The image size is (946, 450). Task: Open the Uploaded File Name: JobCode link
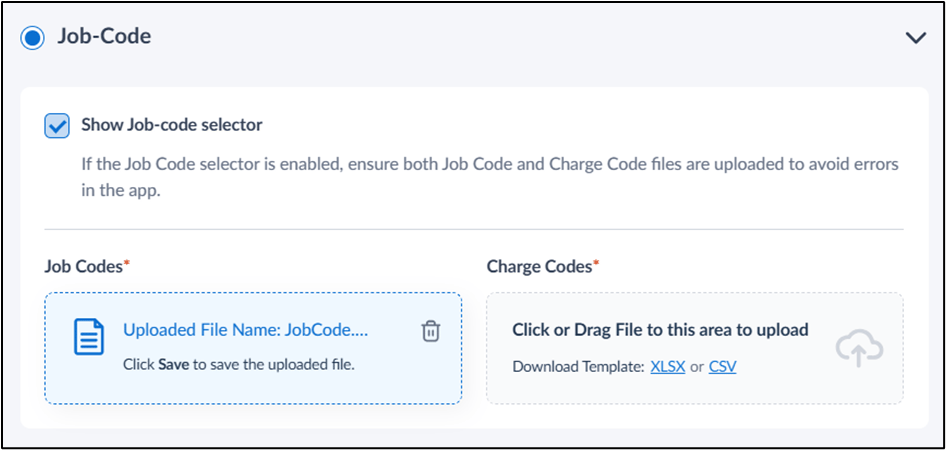[246, 330]
